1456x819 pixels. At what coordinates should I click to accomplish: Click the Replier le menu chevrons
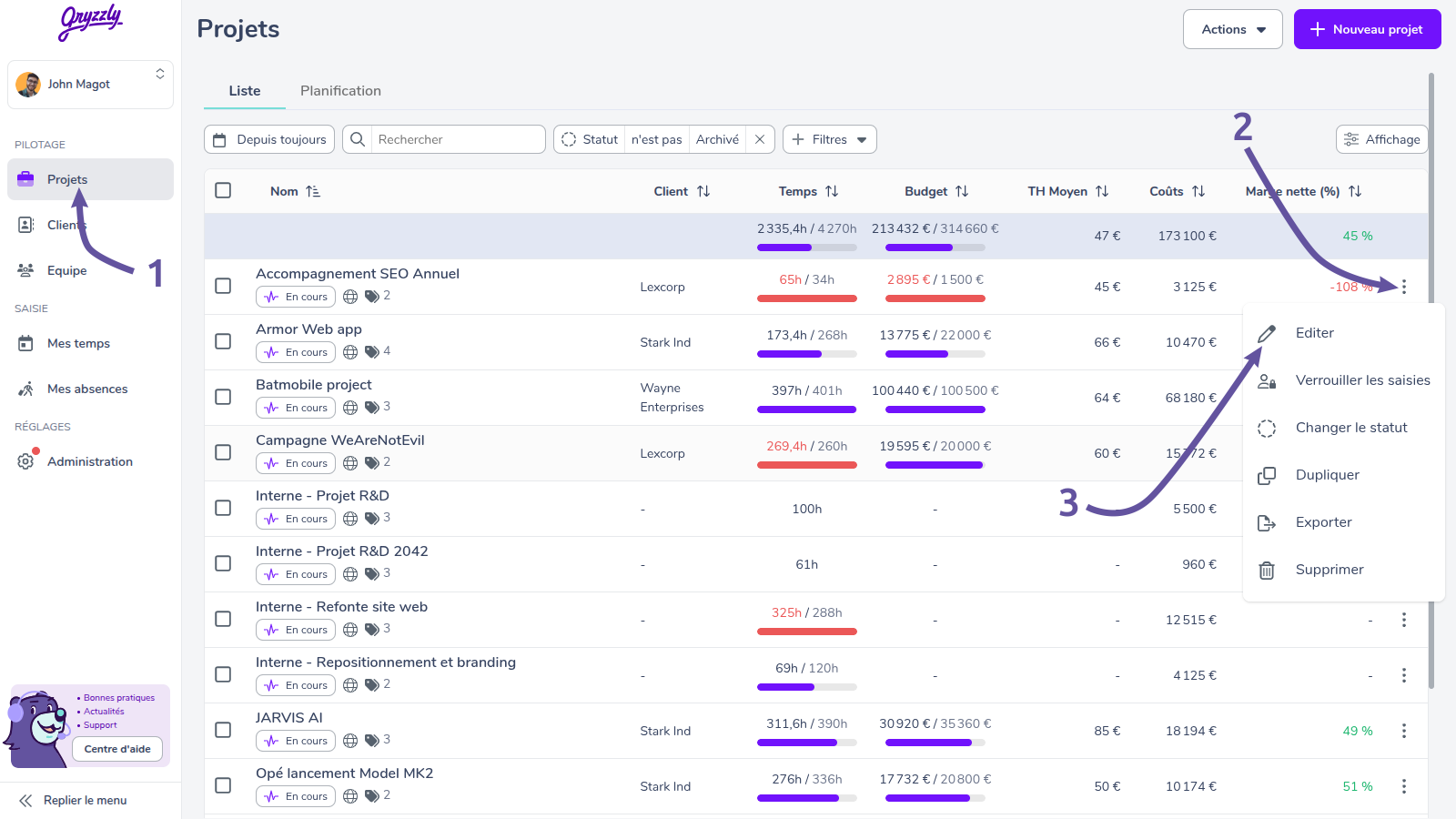click(25, 801)
